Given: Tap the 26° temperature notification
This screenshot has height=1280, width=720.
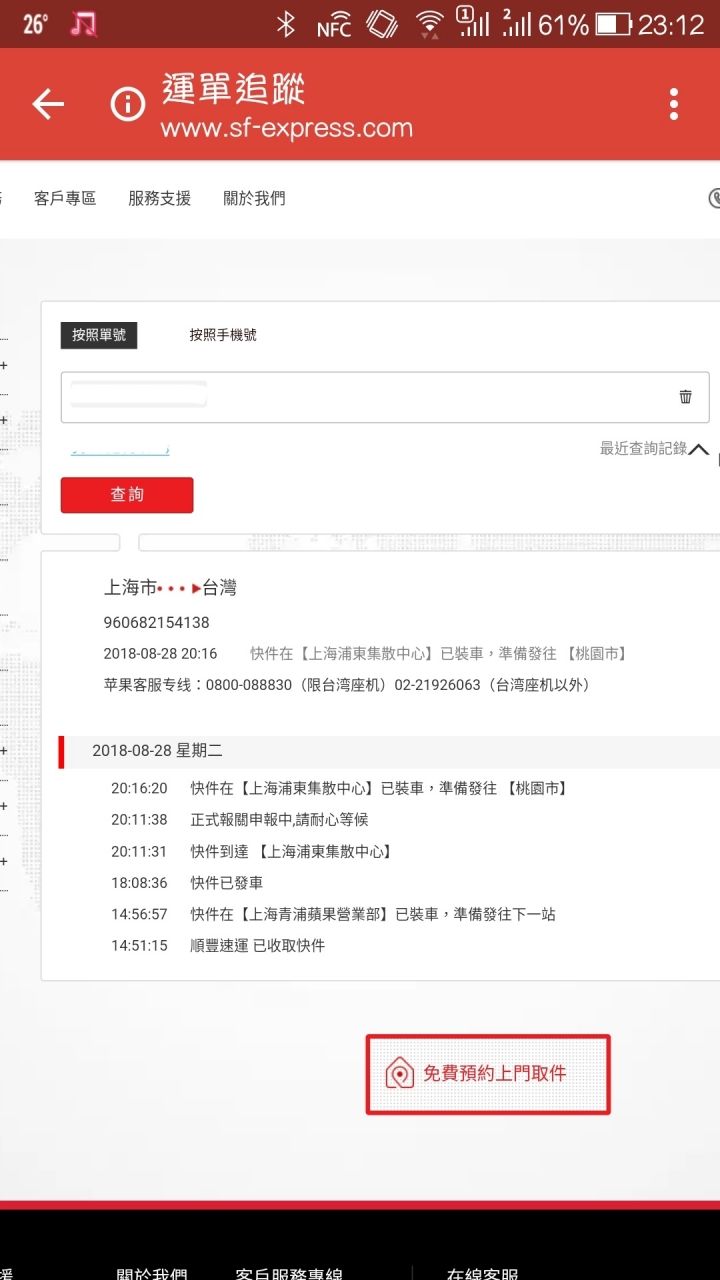Looking at the screenshot, I should pyautogui.click(x=35, y=24).
